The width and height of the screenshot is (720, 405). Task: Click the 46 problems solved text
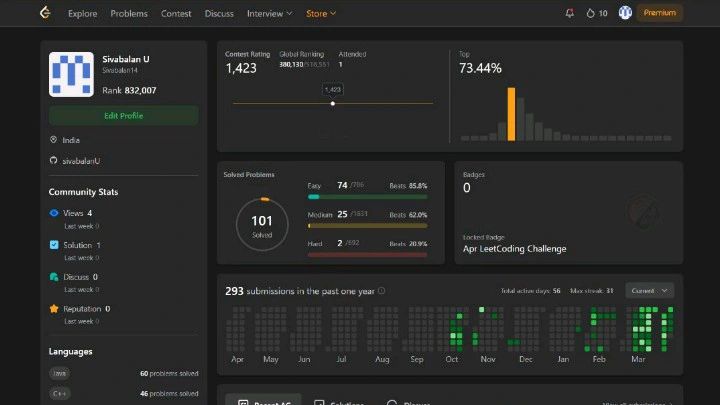[x=169, y=394]
